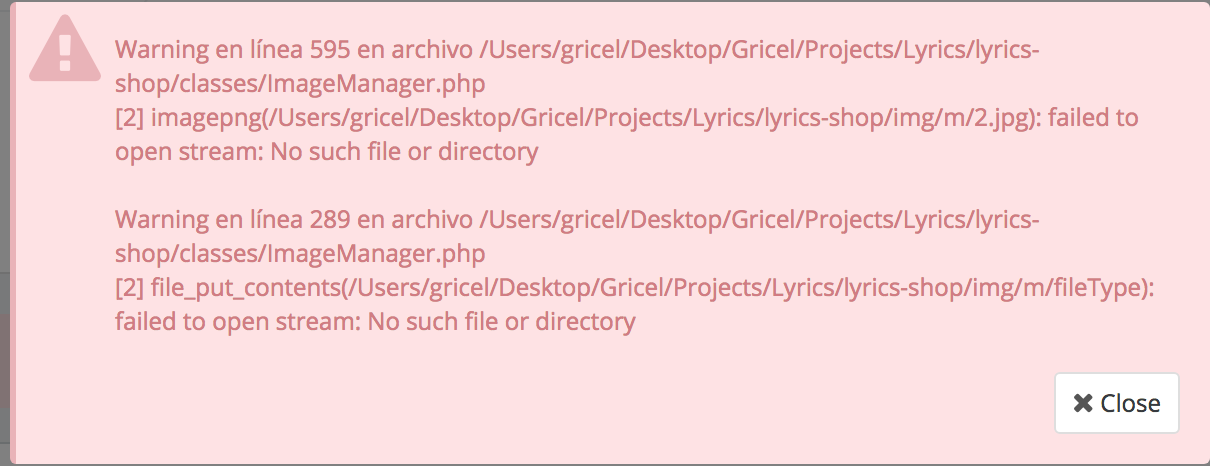The image size is (1210, 466).
Task: Click second 'shop/classes/ImageManager.php' line
Action: click(x=300, y=254)
